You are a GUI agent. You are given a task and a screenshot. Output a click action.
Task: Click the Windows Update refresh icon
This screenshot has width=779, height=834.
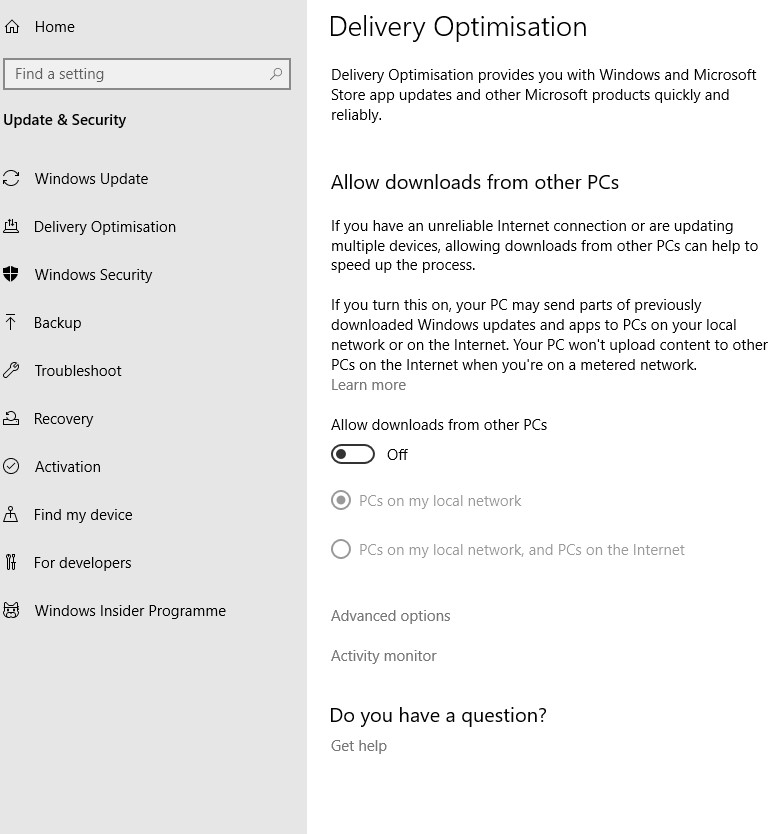(11, 178)
